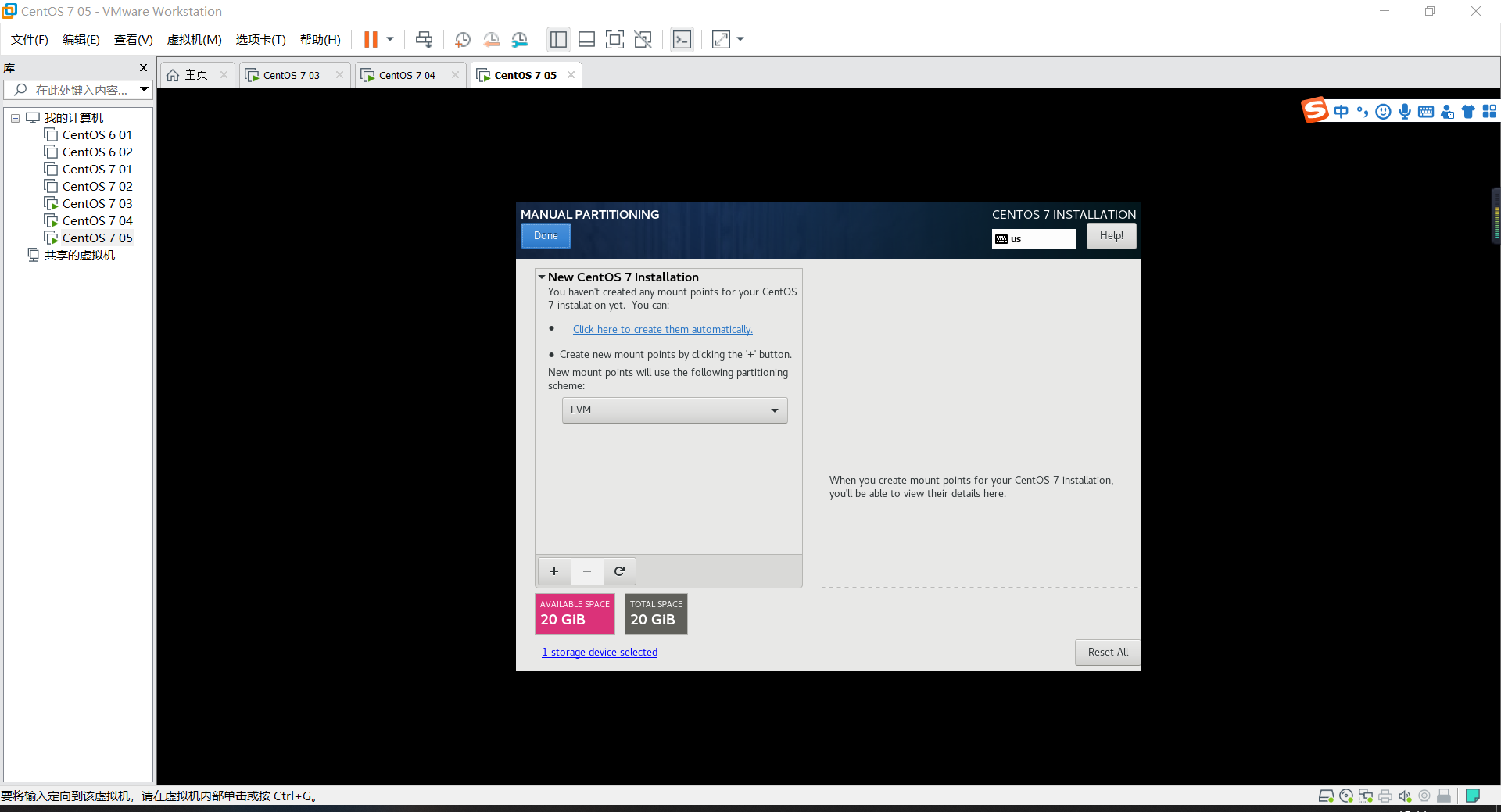The image size is (1501, 812).
Task: Click link to create mount points automatically
Action: tap(662, 330)
